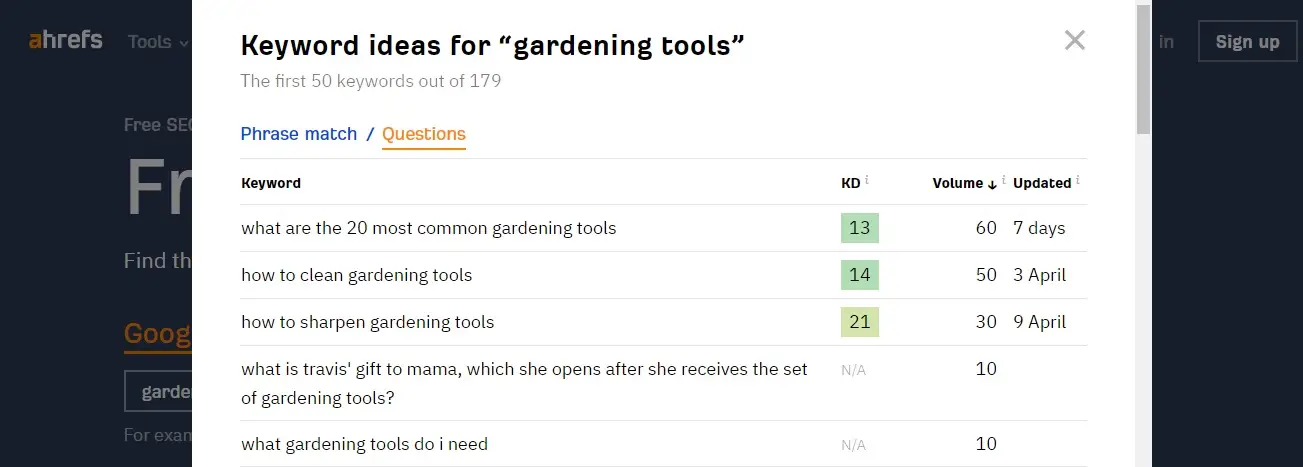Image resolution: width=1303 pixels, height=467 pixels.
Task: Select keyword 'how to sharpen gardening tools'
Action: (x=368, y=322)
